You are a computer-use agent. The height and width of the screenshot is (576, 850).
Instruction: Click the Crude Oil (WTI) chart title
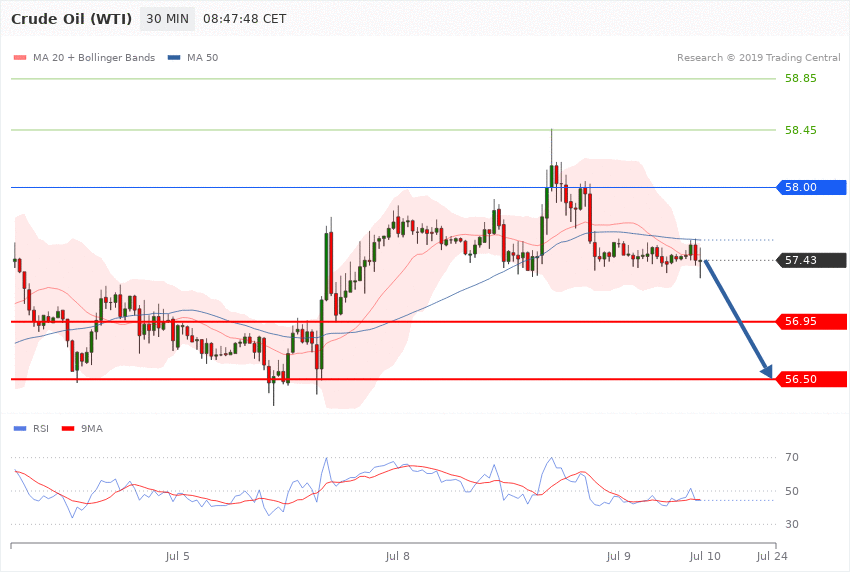click(x=71, y=19)
